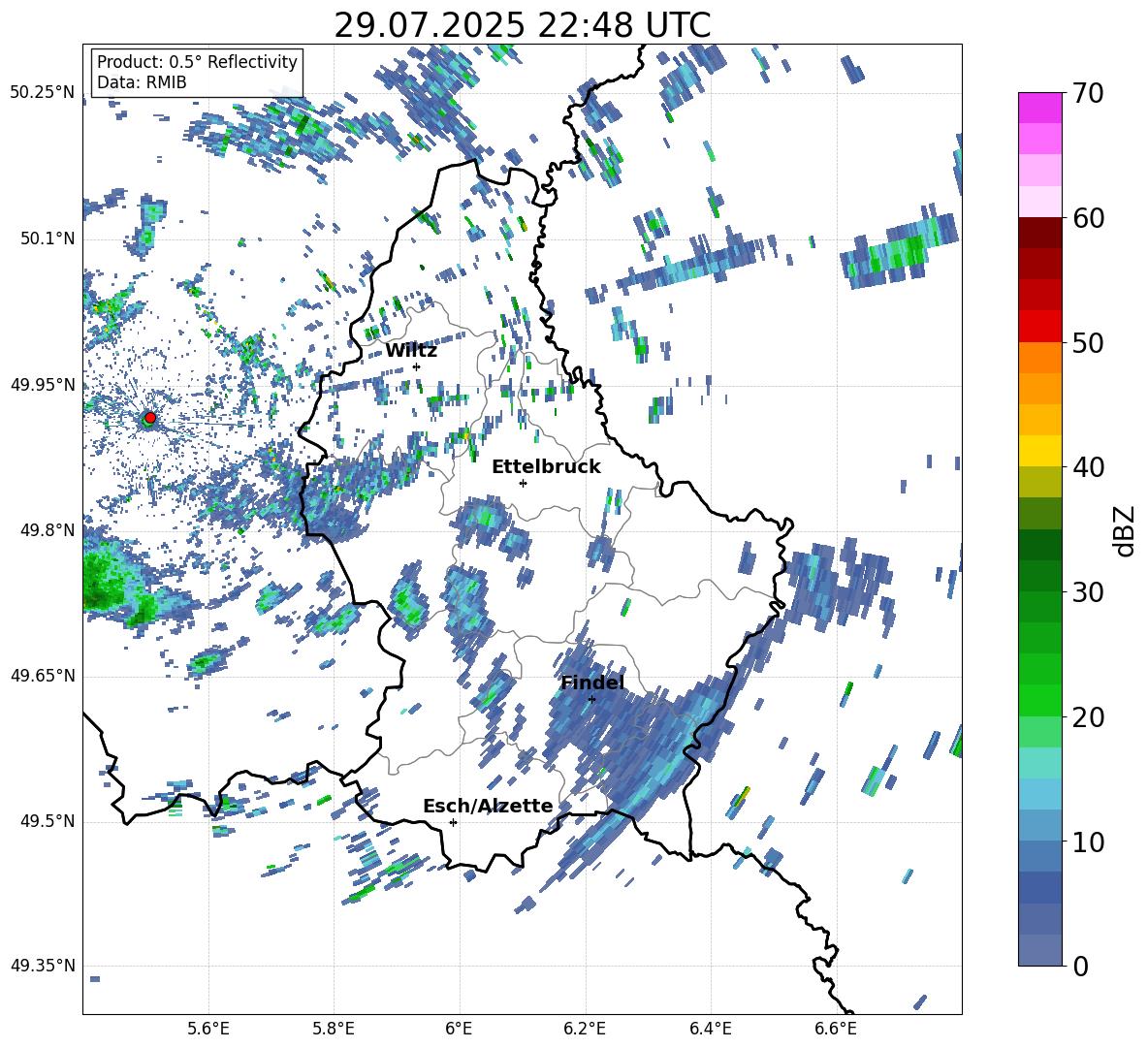
Task: Click the 0 value on the colorbar
Action: click(x=1080, y=967)
